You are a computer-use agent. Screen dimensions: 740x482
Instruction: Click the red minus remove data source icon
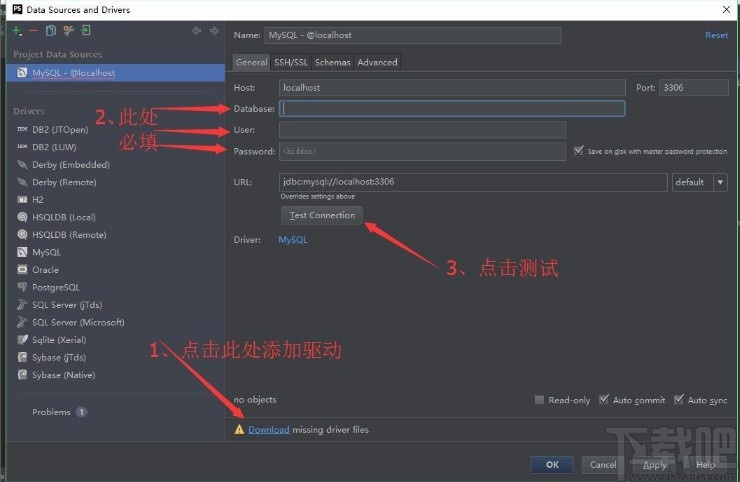coord(33,31)
